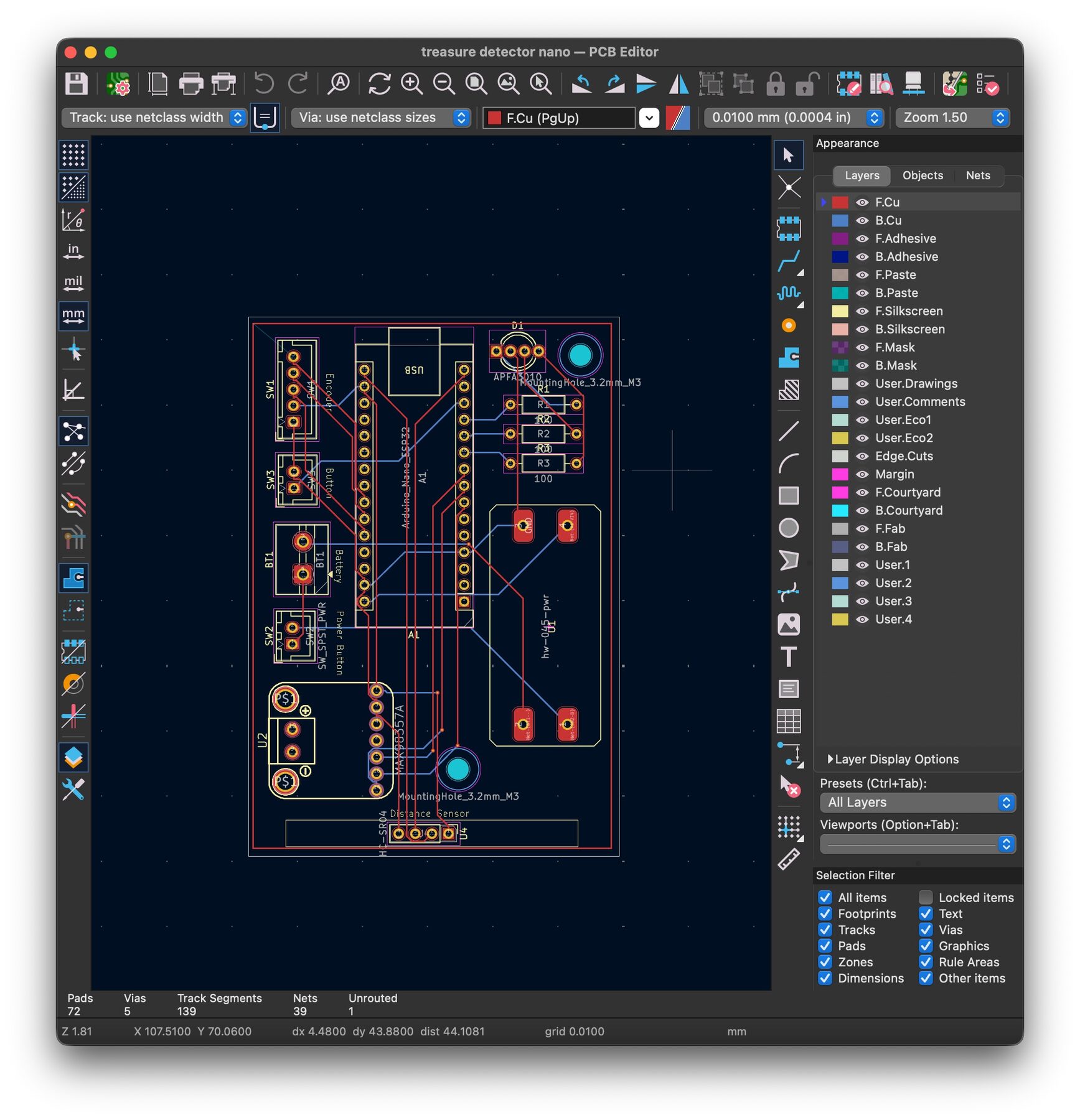
Task: Select the User.Drawings layer row
Action: tap(918, 384)
